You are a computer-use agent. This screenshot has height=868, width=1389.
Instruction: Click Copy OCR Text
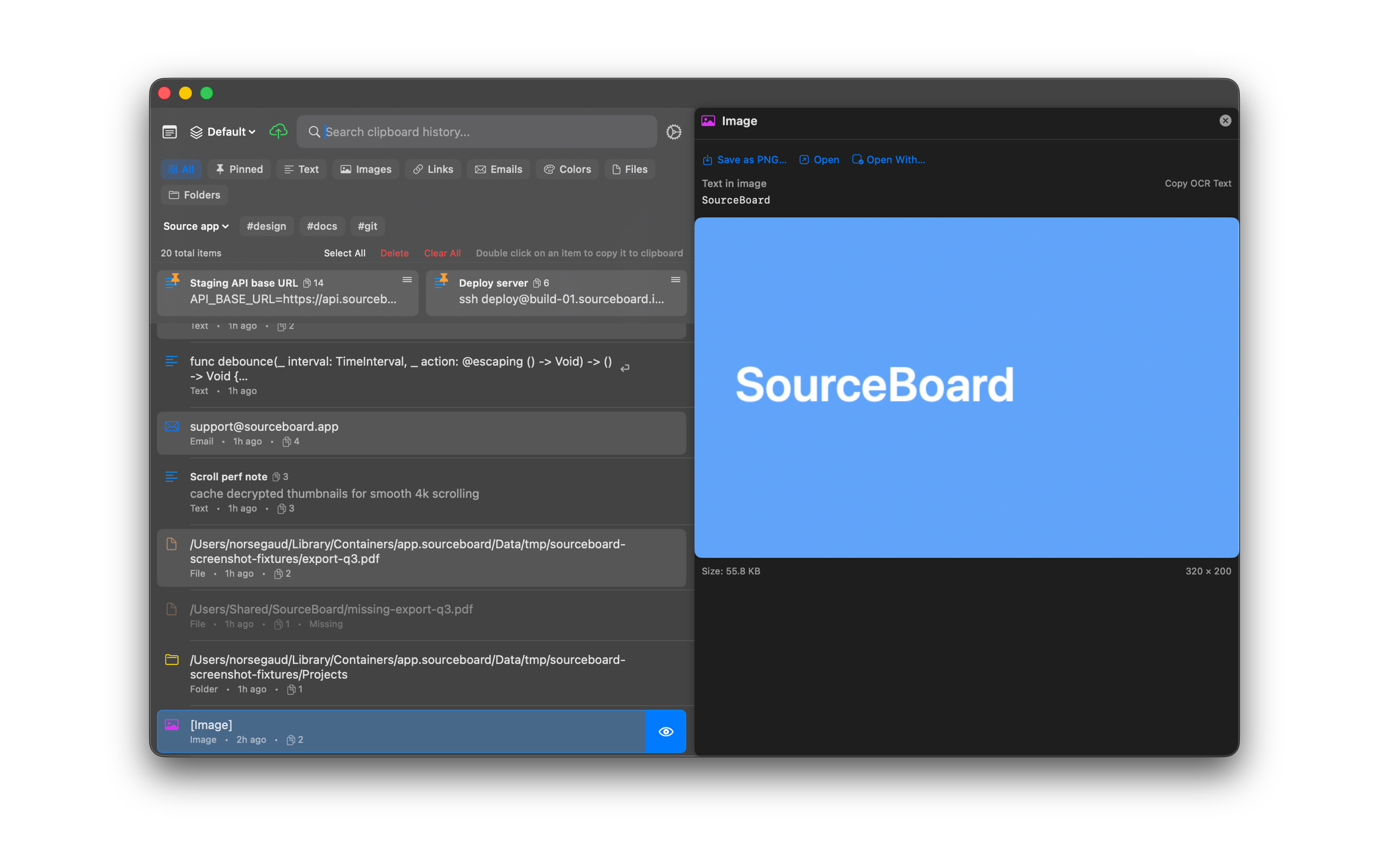(1198, 183)
